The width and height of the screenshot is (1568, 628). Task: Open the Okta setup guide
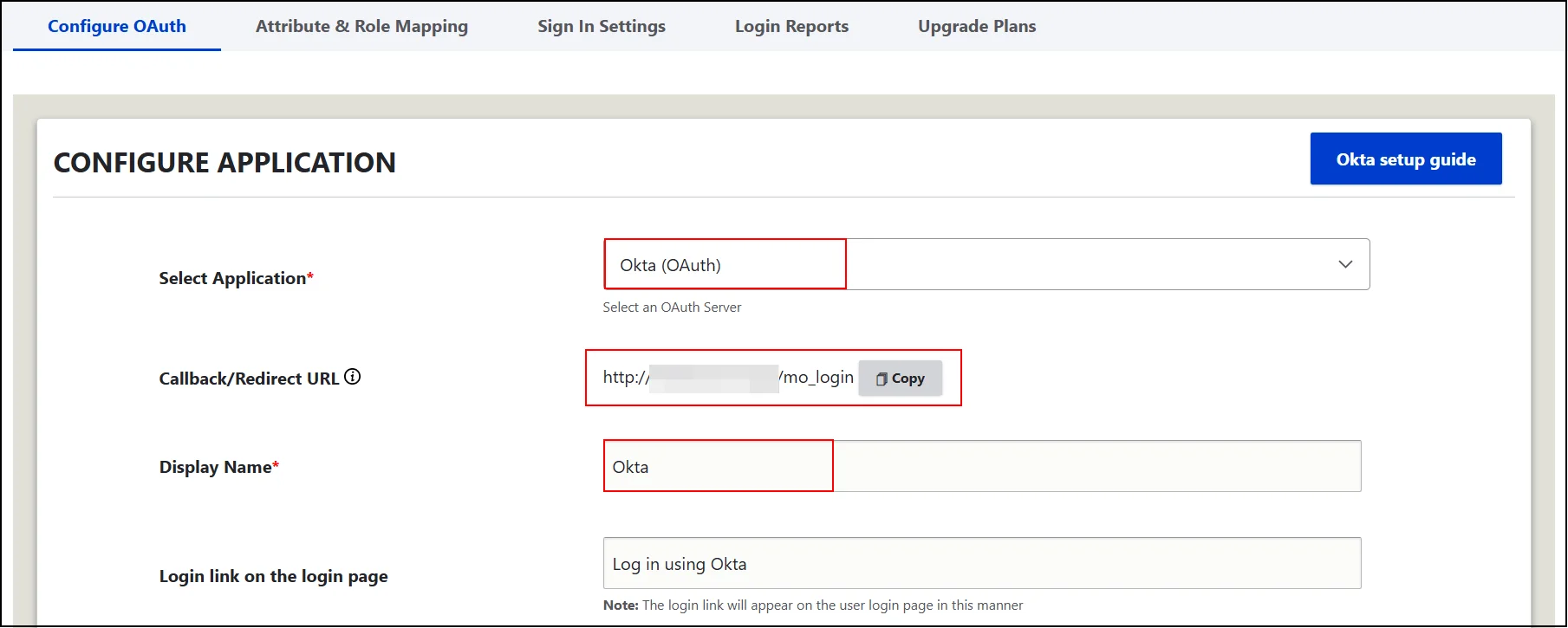[1406, 159]
